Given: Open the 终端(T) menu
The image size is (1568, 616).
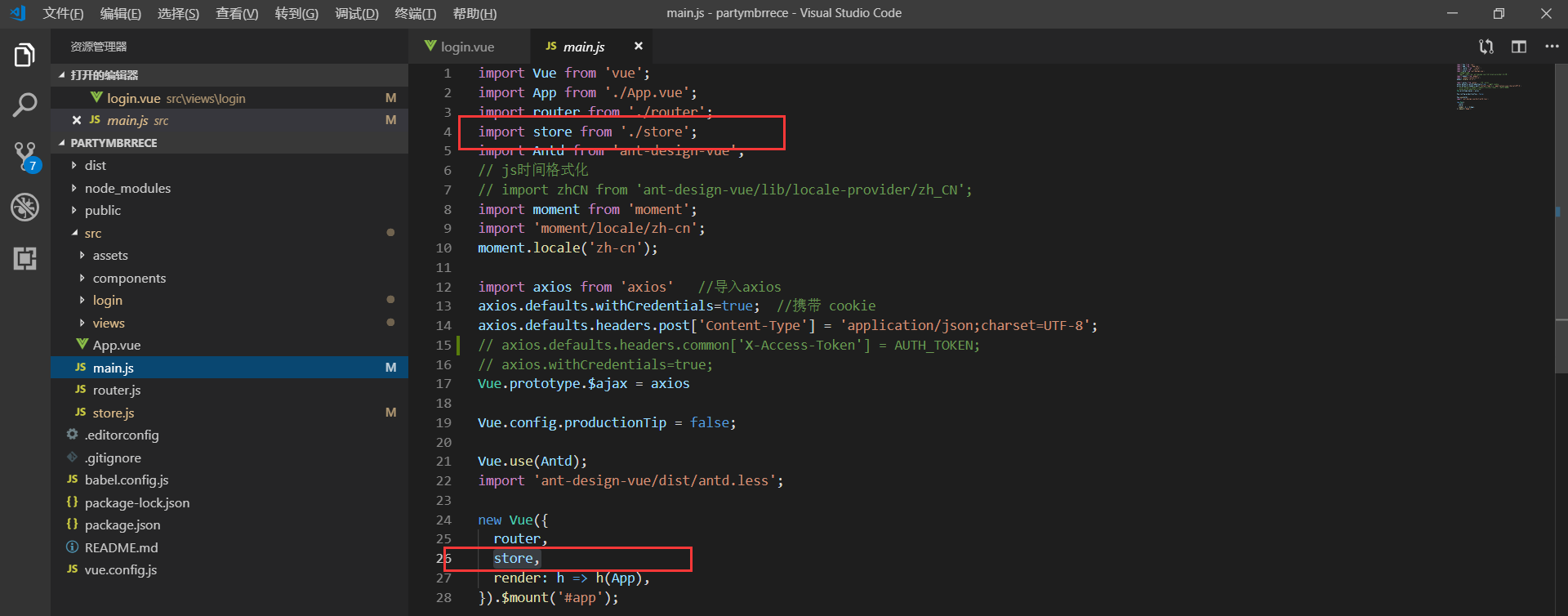Looking at the screenshot, I should tap(415, 13).
